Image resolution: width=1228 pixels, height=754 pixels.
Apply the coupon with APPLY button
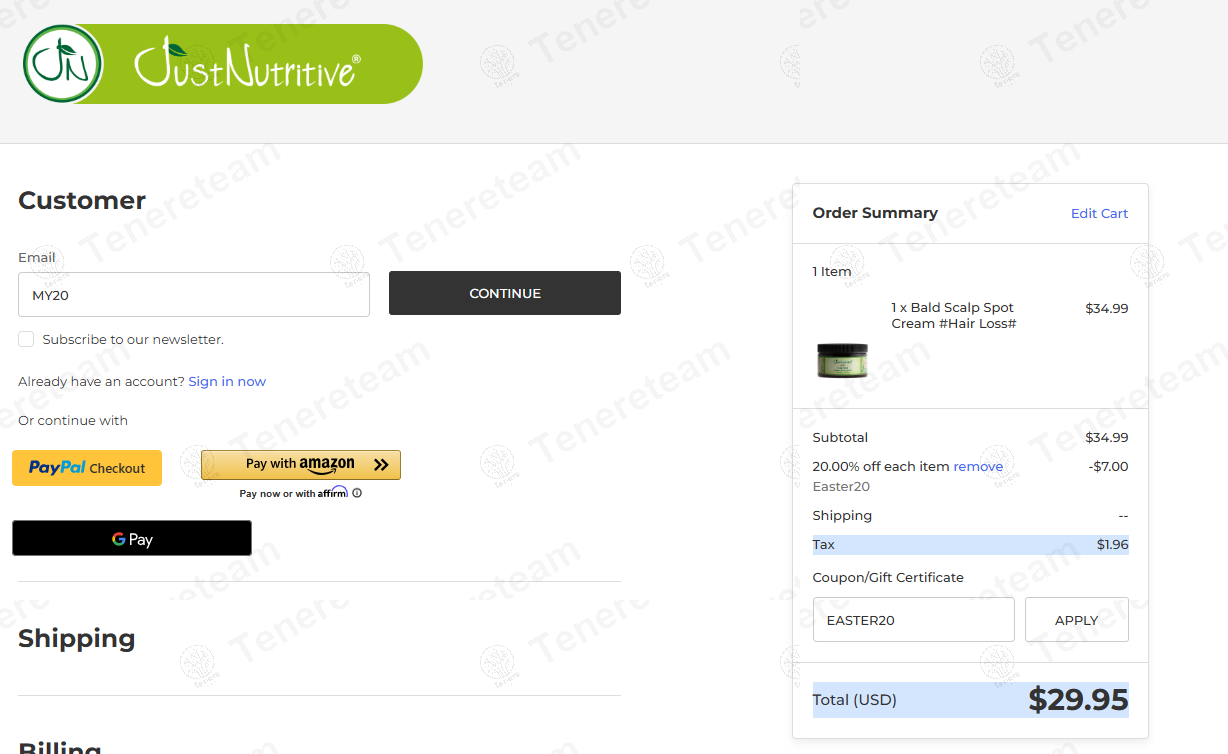click(1077, 620)
